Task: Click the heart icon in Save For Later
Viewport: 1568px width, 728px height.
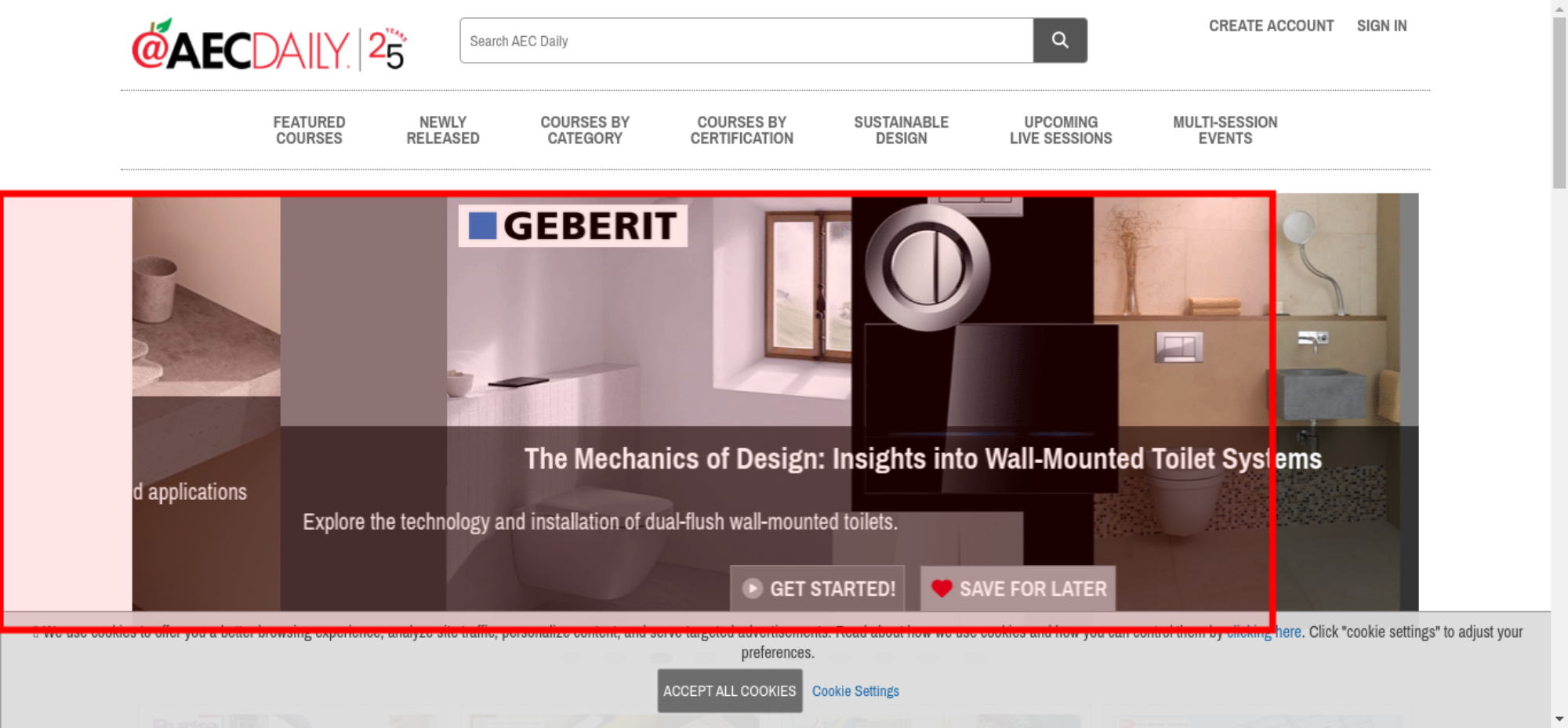Action: tap(942, 589)
